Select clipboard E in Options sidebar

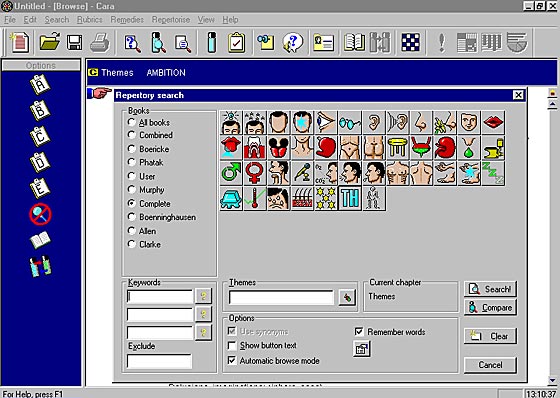pyautogui.click(x=40, y=188)
